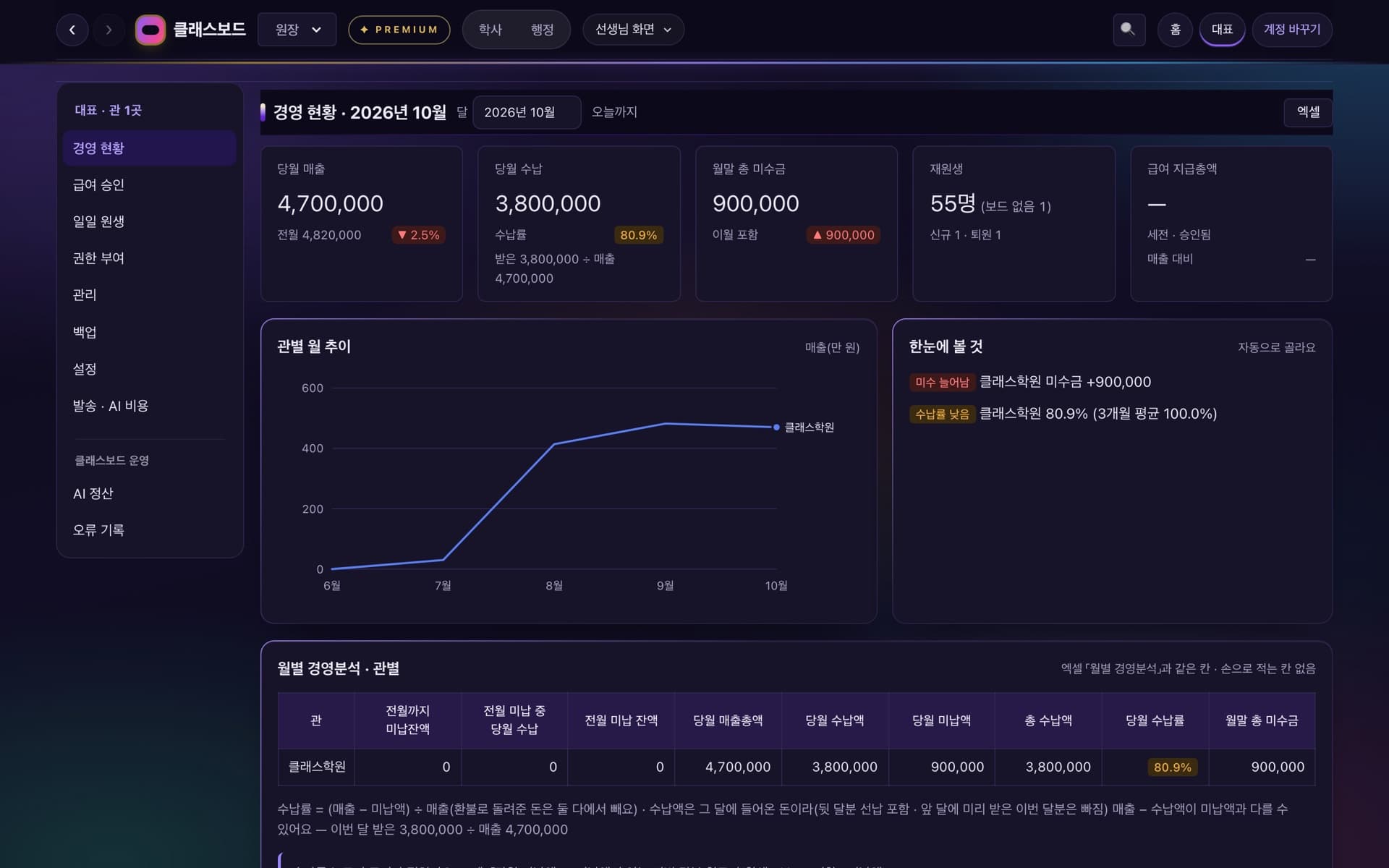This screenshot has height=868, width=1389.
Task: Open 오류 기록 in the sidebar
Action: (149, 530)
